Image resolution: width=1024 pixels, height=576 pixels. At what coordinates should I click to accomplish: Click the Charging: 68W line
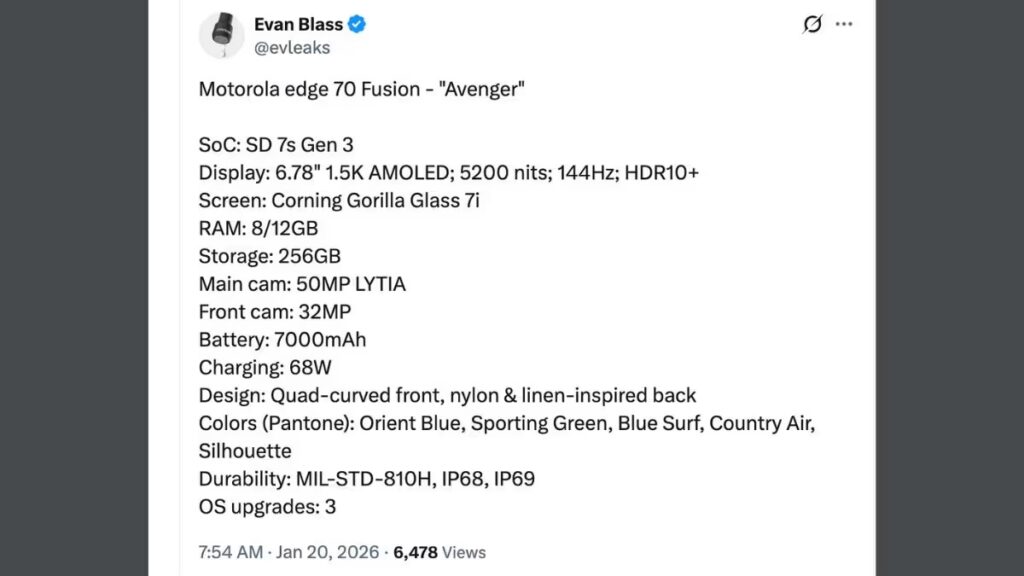(265, 367)
